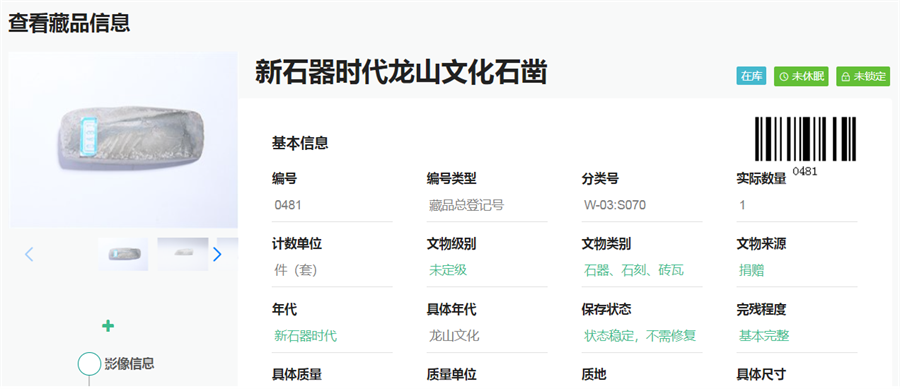Click the title 新石器时代龙山文化石凿
This screenshot has height=389, width=900.
point(401,73)
